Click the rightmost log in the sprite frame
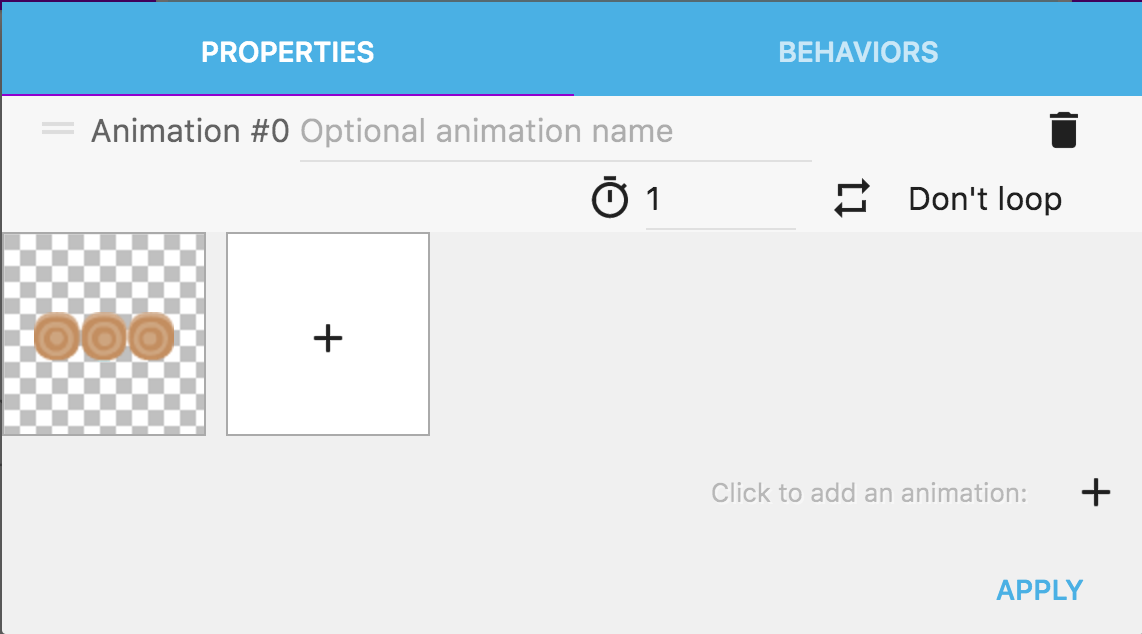Viewport: 1142px width, 634px height. click(151, 337)
